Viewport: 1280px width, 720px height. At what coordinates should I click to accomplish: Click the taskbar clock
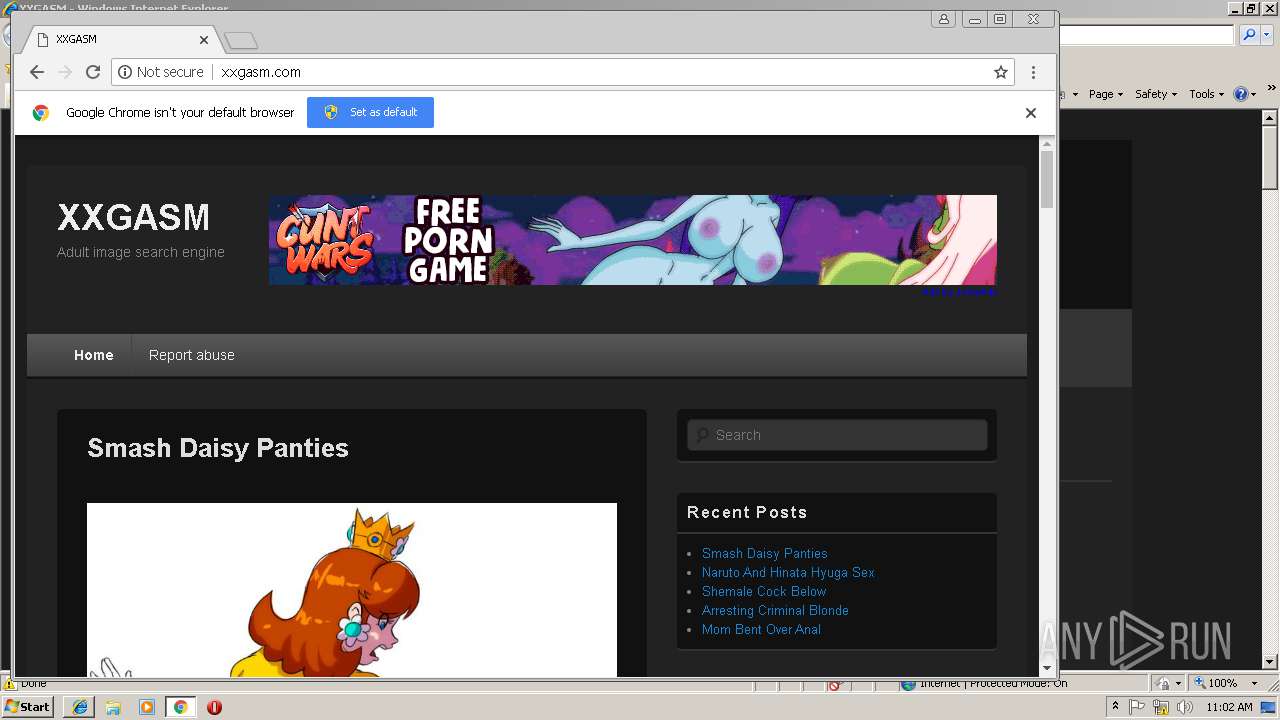pos(1229,707)
